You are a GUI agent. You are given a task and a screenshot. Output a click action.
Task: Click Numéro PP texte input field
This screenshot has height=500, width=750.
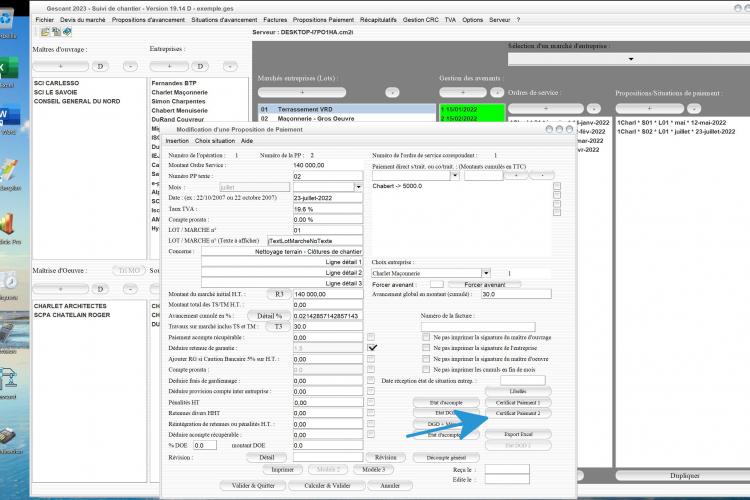click(328, 176)
